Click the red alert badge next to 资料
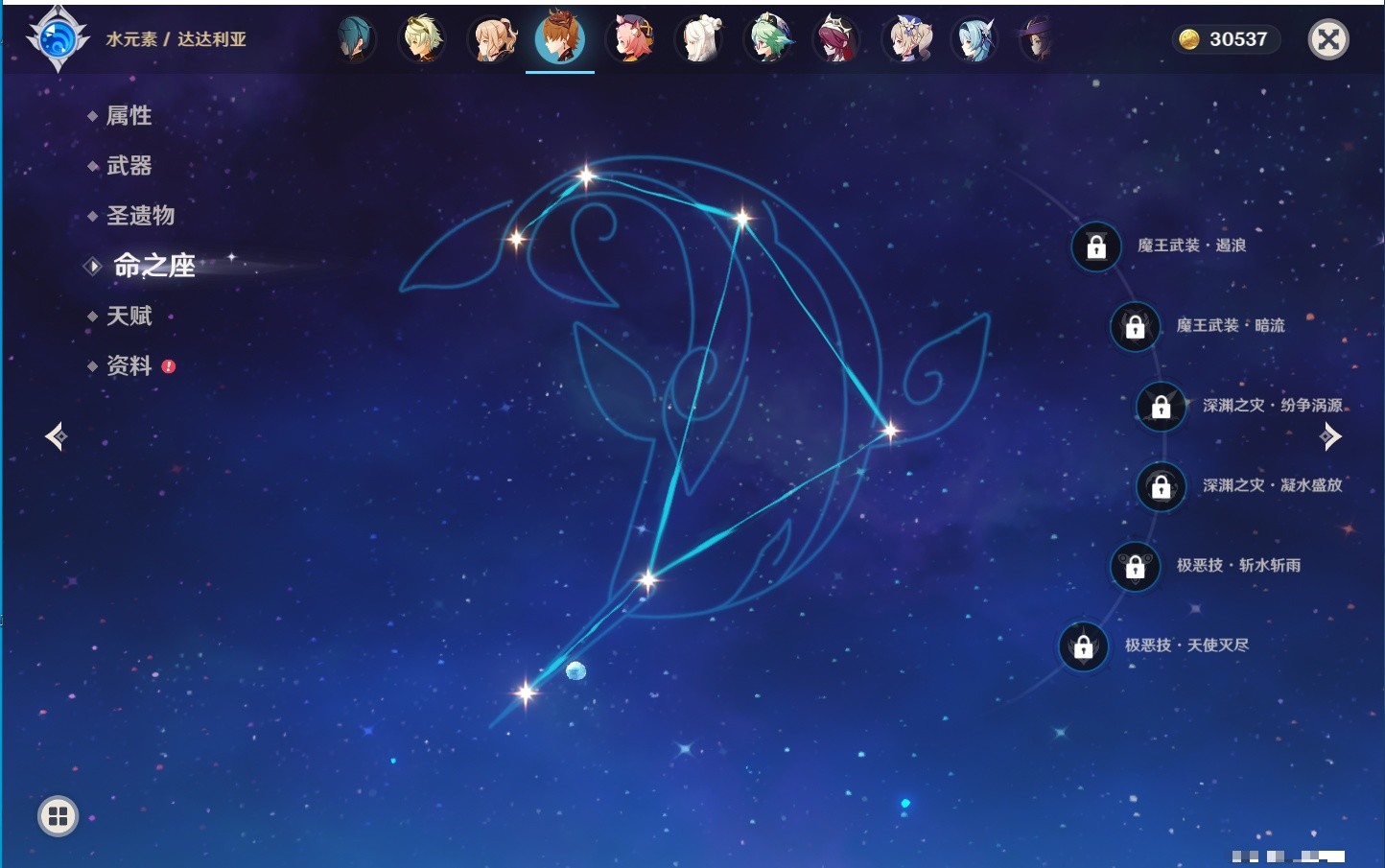Screen dimensions: 1385x868 [169, 366]
